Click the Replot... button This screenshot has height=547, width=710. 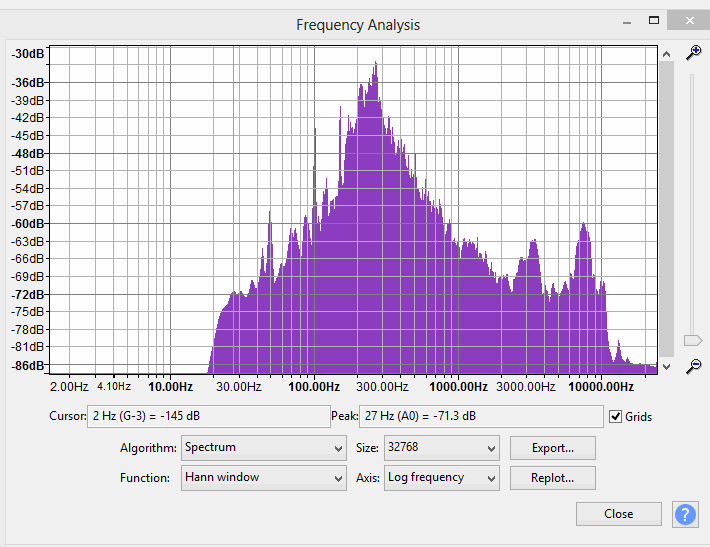pyautogui.click(x=552, y=478)
